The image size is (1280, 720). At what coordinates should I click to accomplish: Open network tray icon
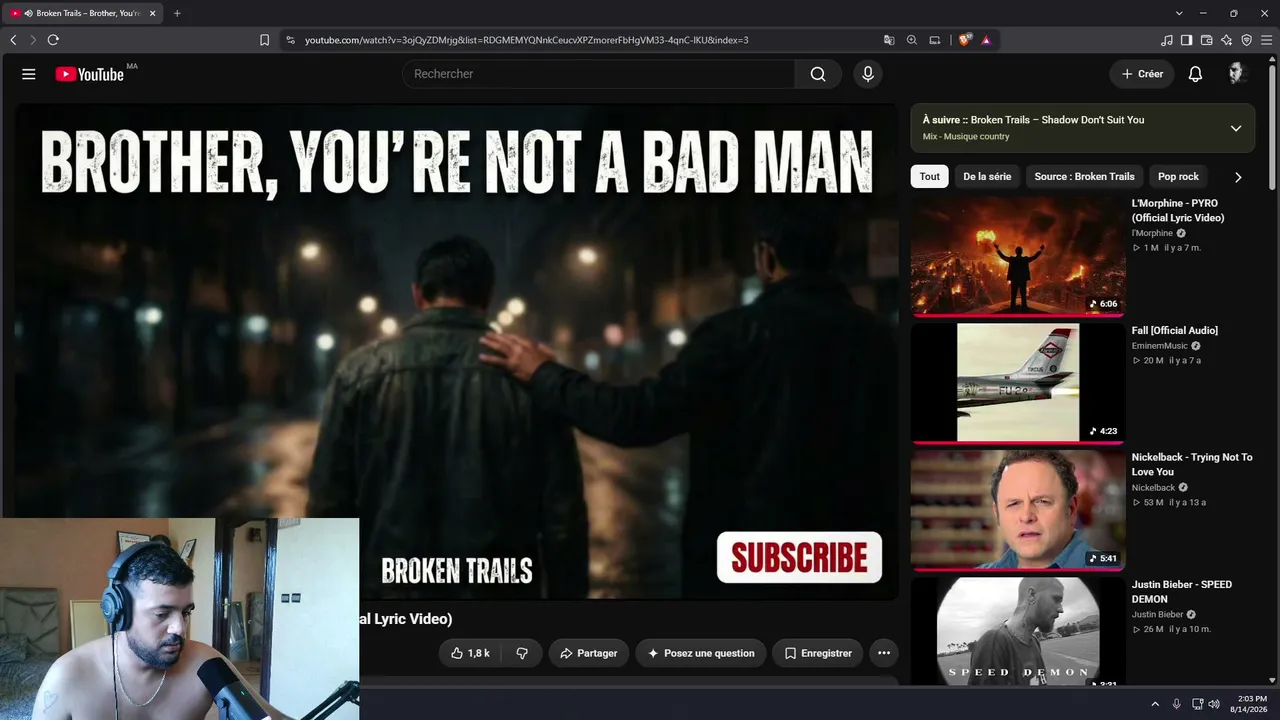click(x=1198, y=704)
